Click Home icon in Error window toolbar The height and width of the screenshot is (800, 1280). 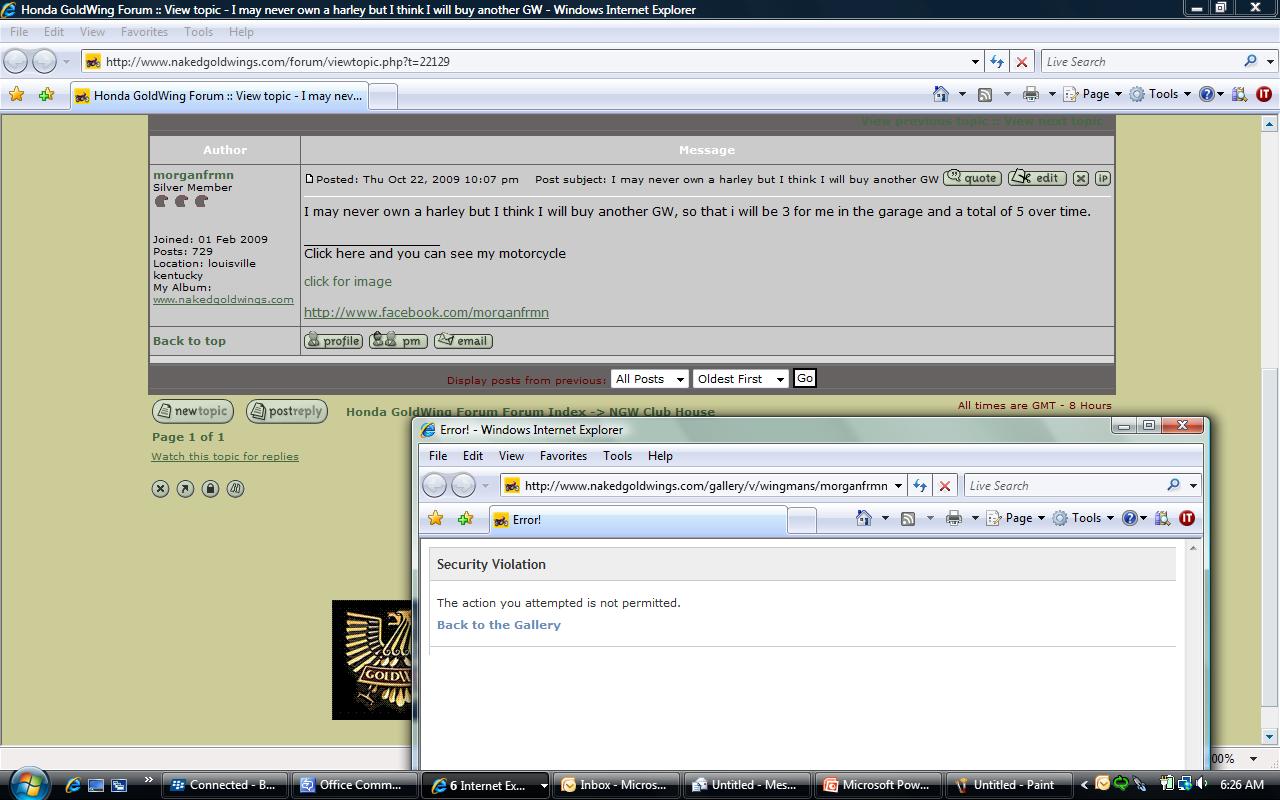pyautogui.click(x=864, y=518)
